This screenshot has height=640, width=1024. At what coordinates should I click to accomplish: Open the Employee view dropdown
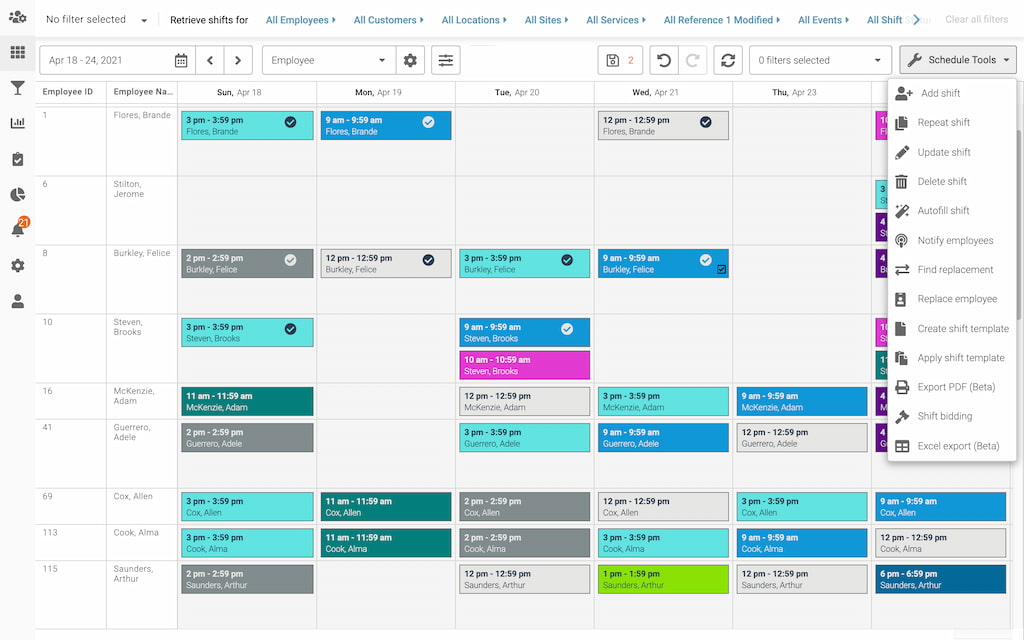pos(328,60)
